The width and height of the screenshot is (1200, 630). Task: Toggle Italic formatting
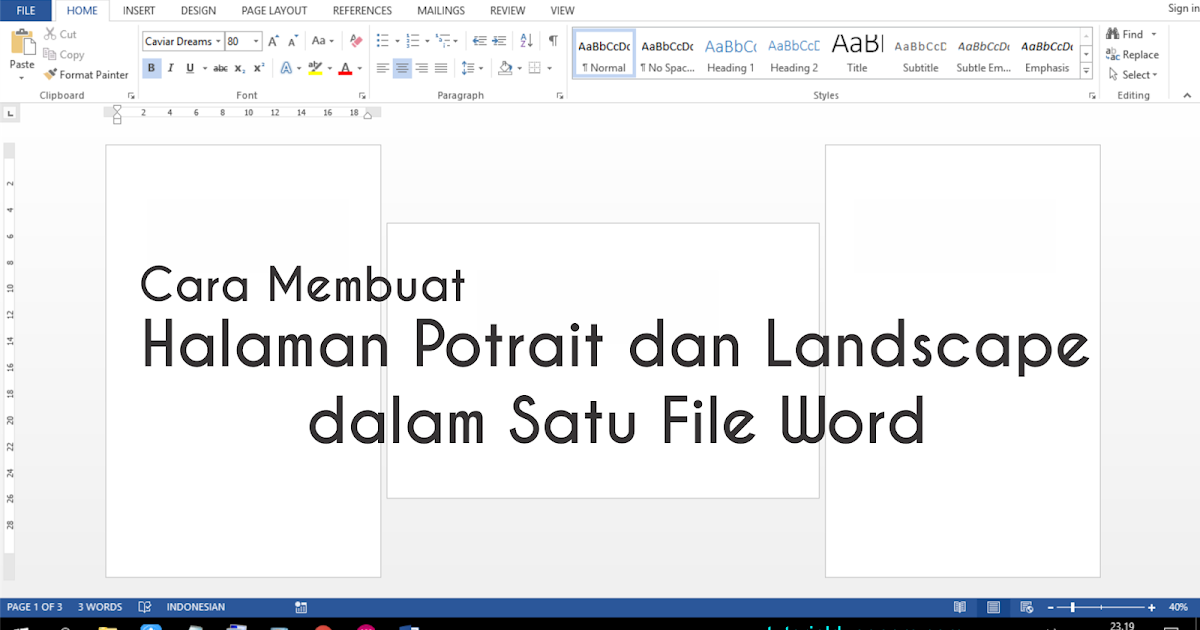click(171, 68)
